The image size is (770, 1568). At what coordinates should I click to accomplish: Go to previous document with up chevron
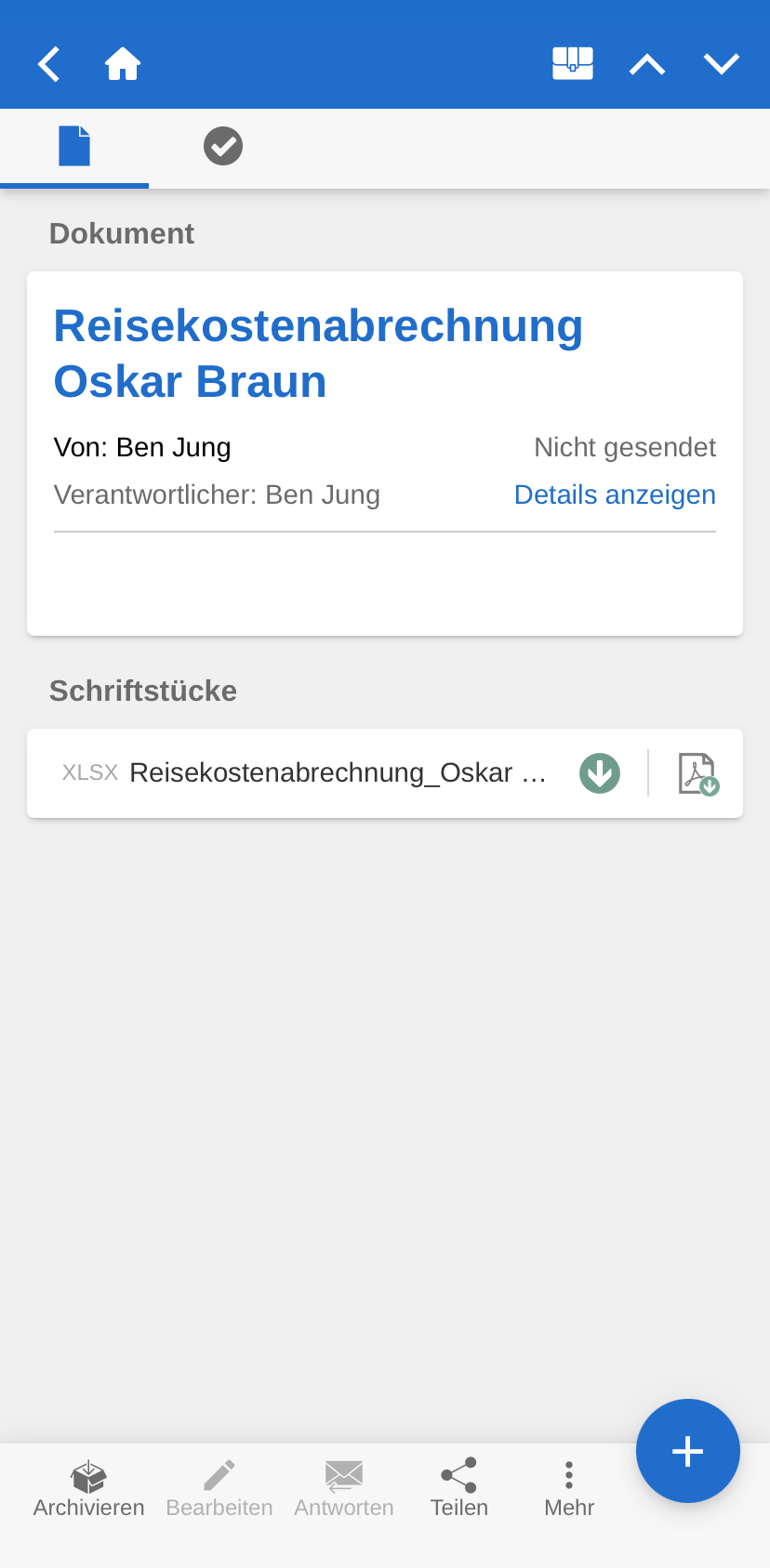[647, 64]
